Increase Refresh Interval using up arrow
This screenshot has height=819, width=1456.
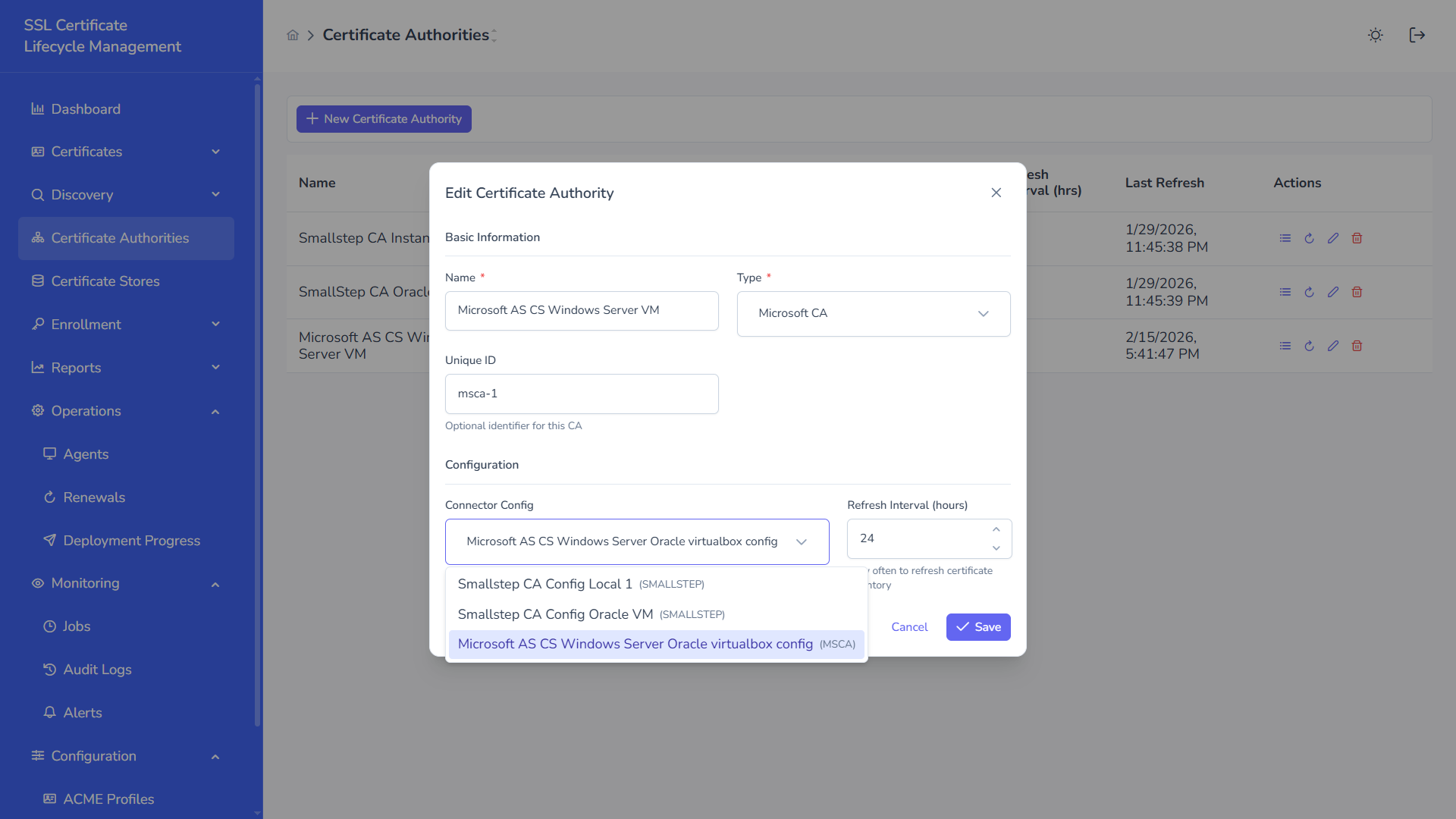pos(996,529)
